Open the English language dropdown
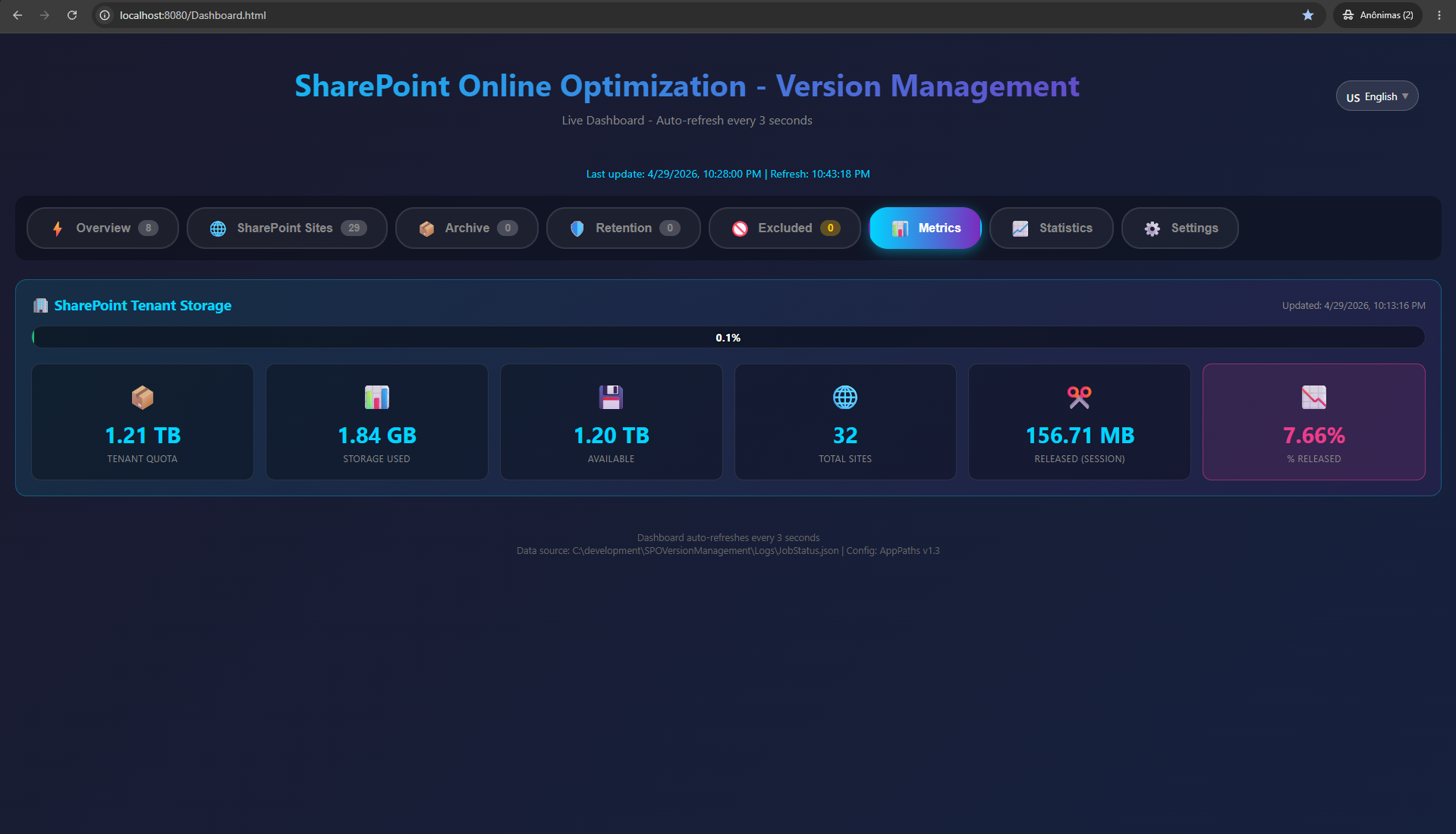Screen dimensions: 1456x834 [x=1377, y=96]
